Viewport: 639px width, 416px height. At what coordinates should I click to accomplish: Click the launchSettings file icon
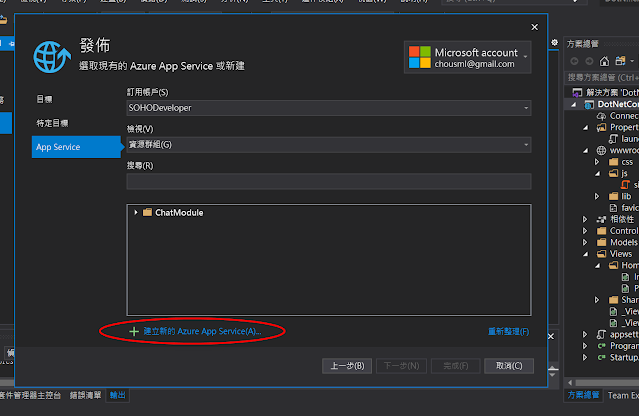(x=613, y=139)
